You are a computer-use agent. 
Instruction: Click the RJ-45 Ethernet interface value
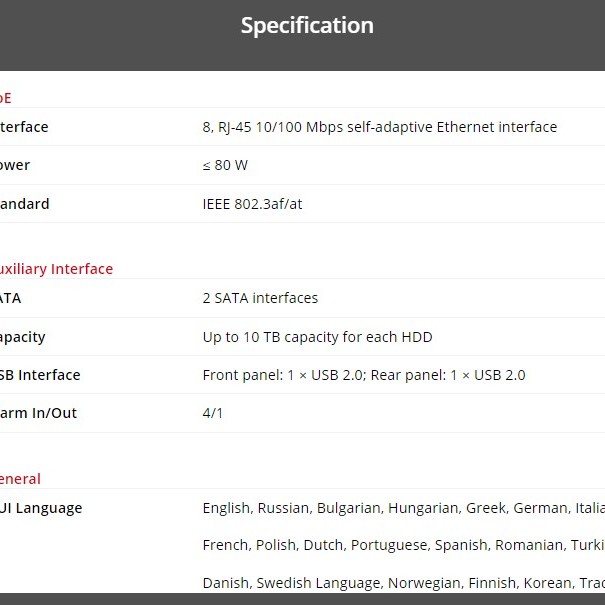click(x=379, y=127)
